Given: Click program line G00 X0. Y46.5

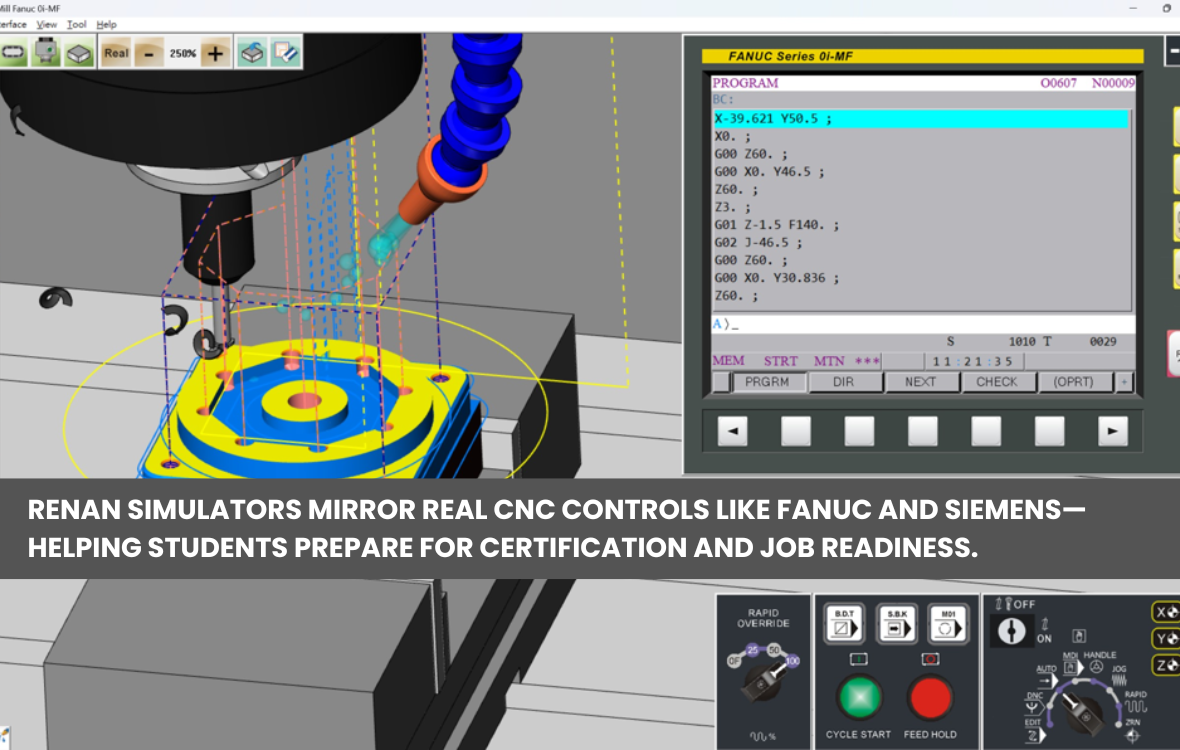Looking at the screenshot, I should click(769, 172).
